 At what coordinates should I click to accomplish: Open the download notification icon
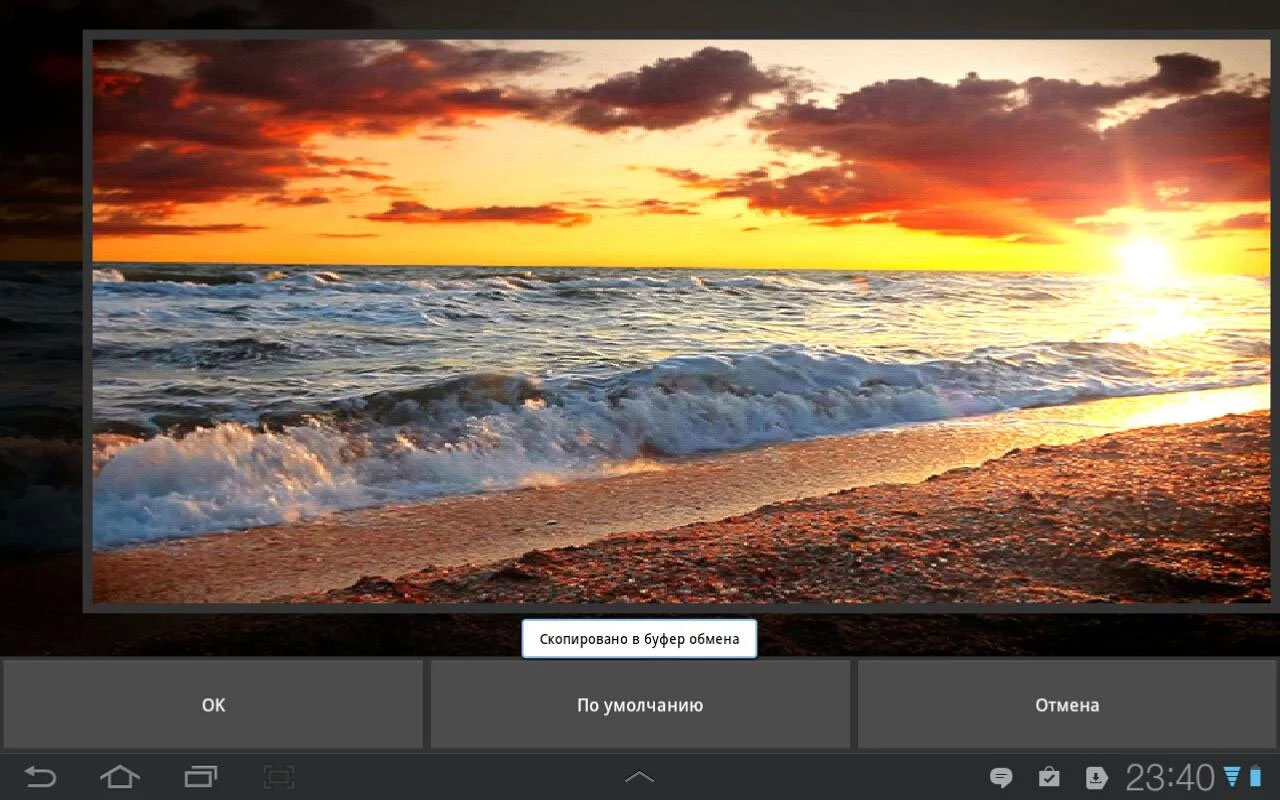pos(1097,777)
